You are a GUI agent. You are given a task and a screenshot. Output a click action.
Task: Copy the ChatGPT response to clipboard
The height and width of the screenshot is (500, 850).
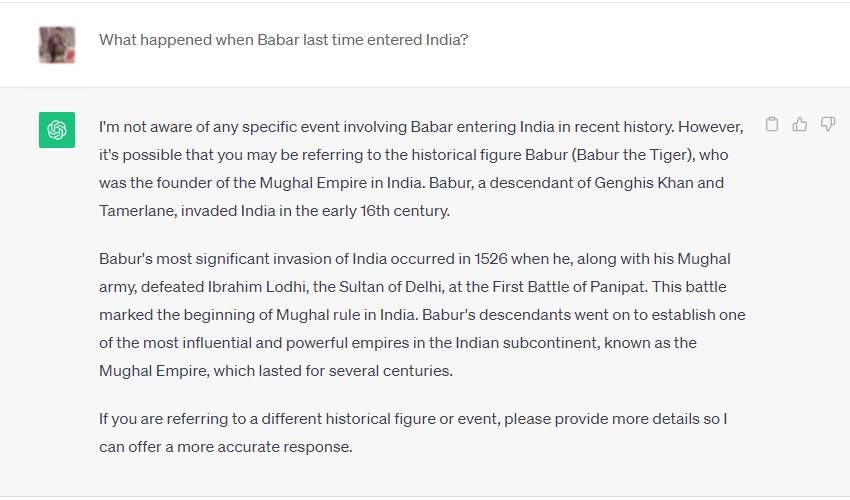click(x=772, y=125)
